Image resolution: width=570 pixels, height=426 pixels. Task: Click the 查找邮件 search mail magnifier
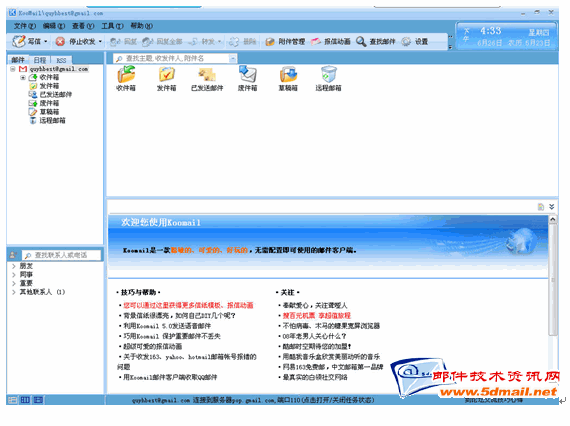(361, 41)
